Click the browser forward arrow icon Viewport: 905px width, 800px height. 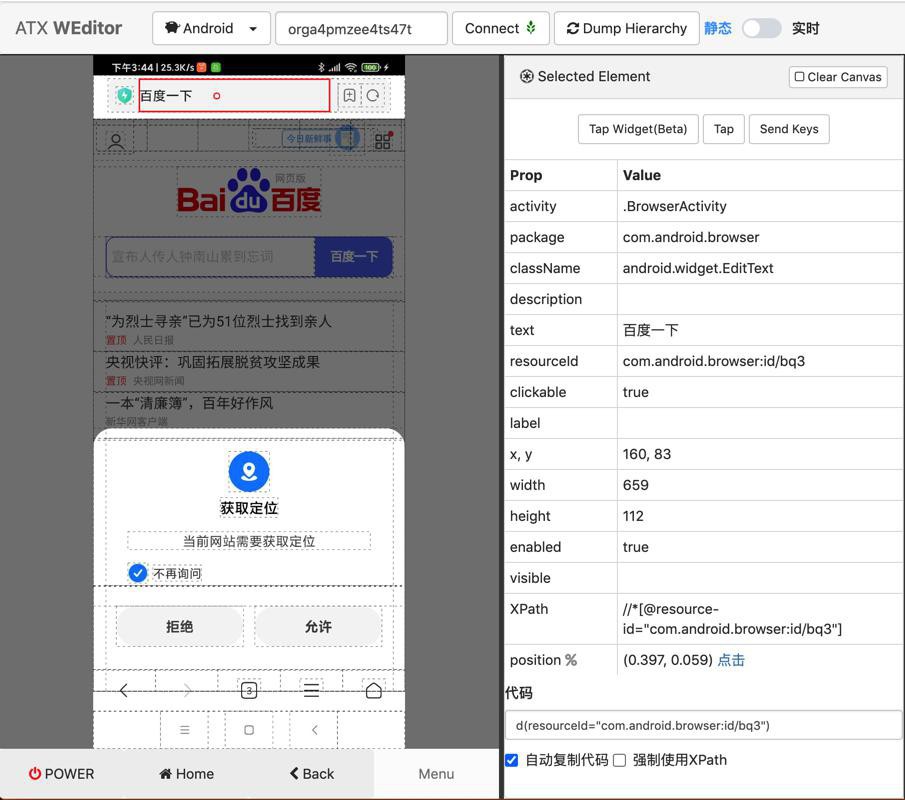(x=186, y=690)
